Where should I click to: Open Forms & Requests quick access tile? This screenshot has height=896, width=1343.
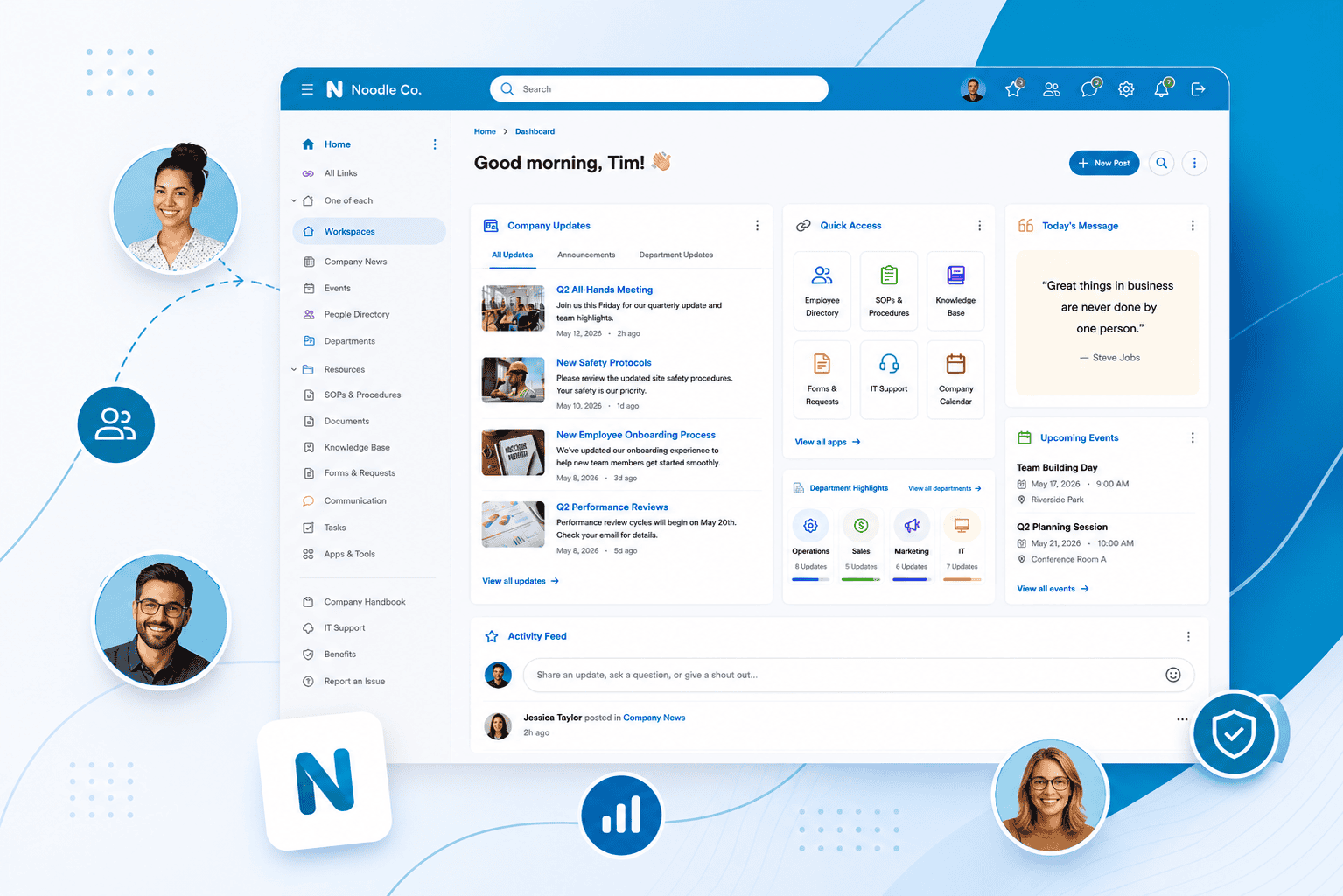pos(822,380)
